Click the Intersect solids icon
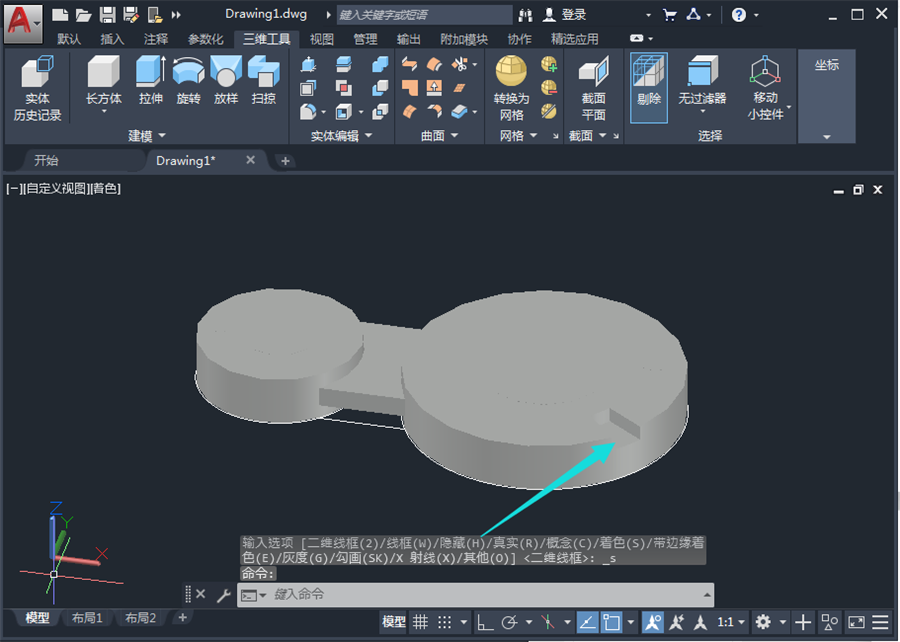Screen dimensions: 900x642 click(380, 112)
